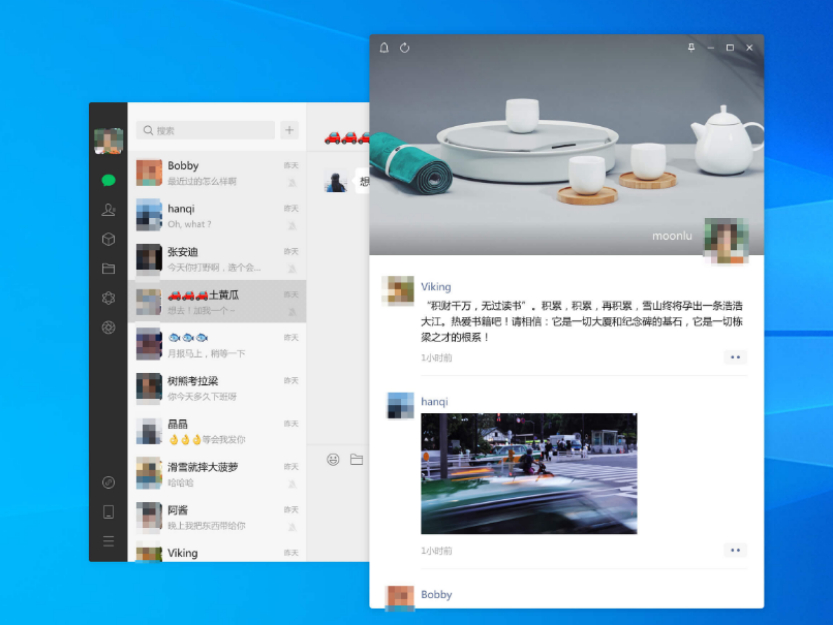Open the sidebar icon below Moments
Screen dimensions: 833x625
click(x=108, y=327)
